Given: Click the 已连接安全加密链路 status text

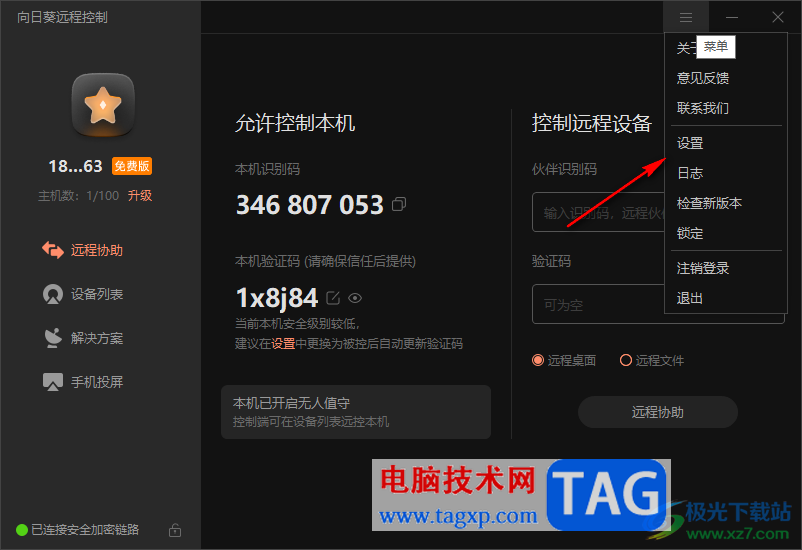Looking at the screenshot, I should coord(85,530).
